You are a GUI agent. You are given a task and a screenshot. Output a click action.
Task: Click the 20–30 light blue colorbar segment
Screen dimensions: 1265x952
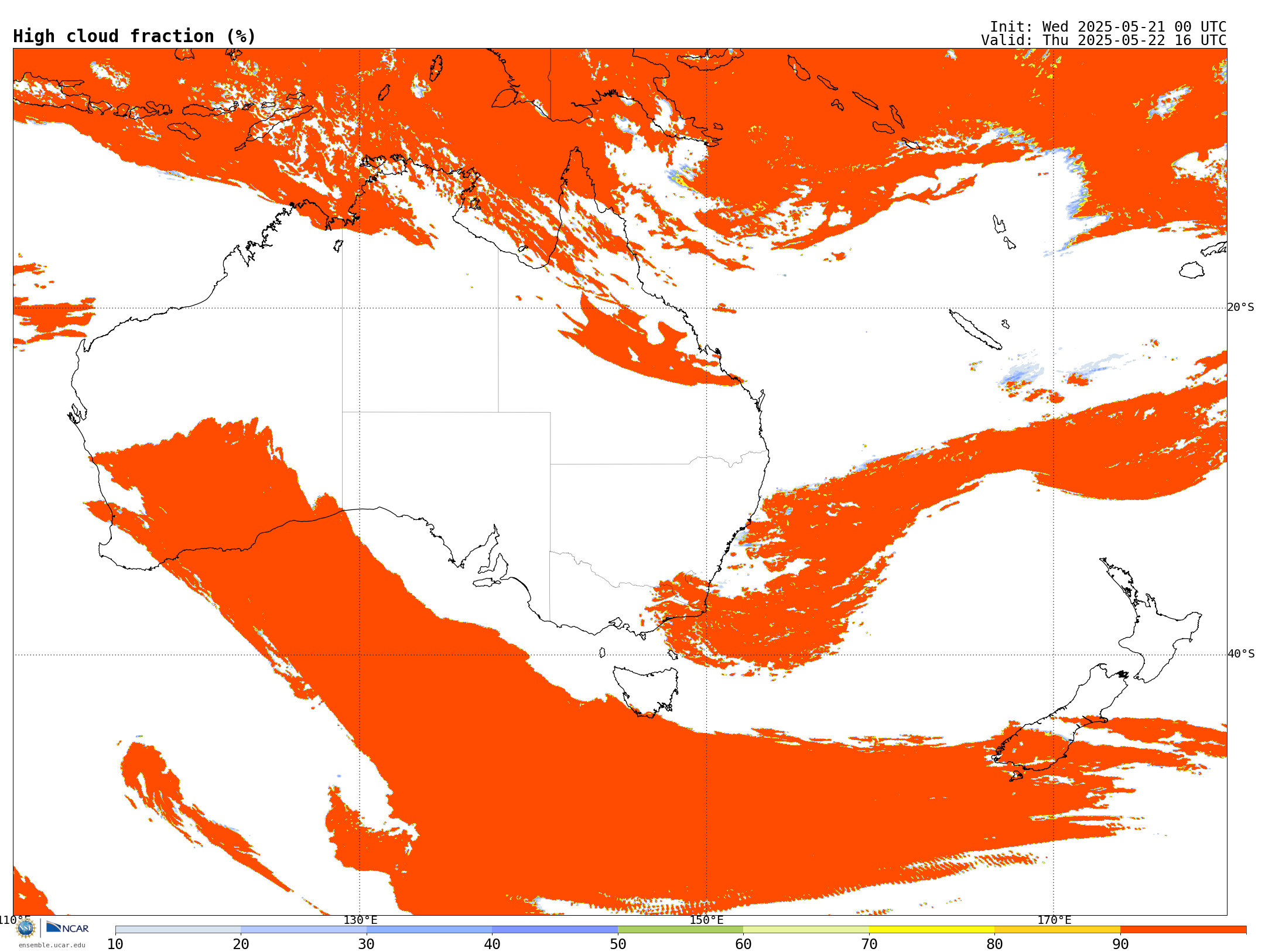303,930
